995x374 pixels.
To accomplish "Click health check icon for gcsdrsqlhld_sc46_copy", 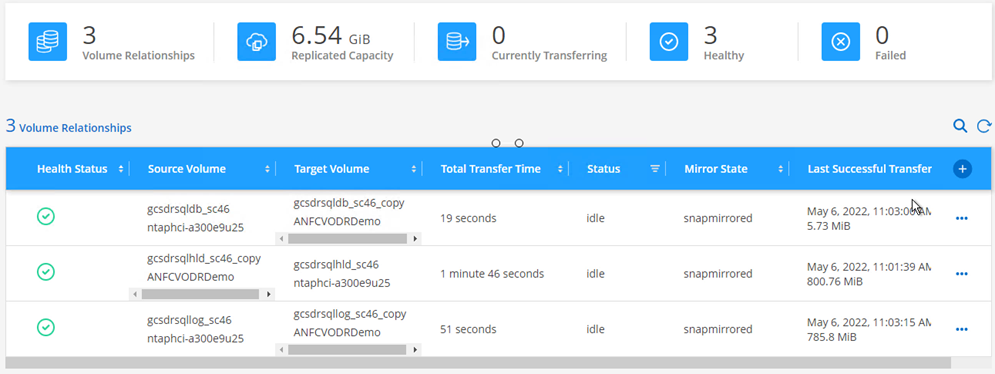I will (46, 272).
